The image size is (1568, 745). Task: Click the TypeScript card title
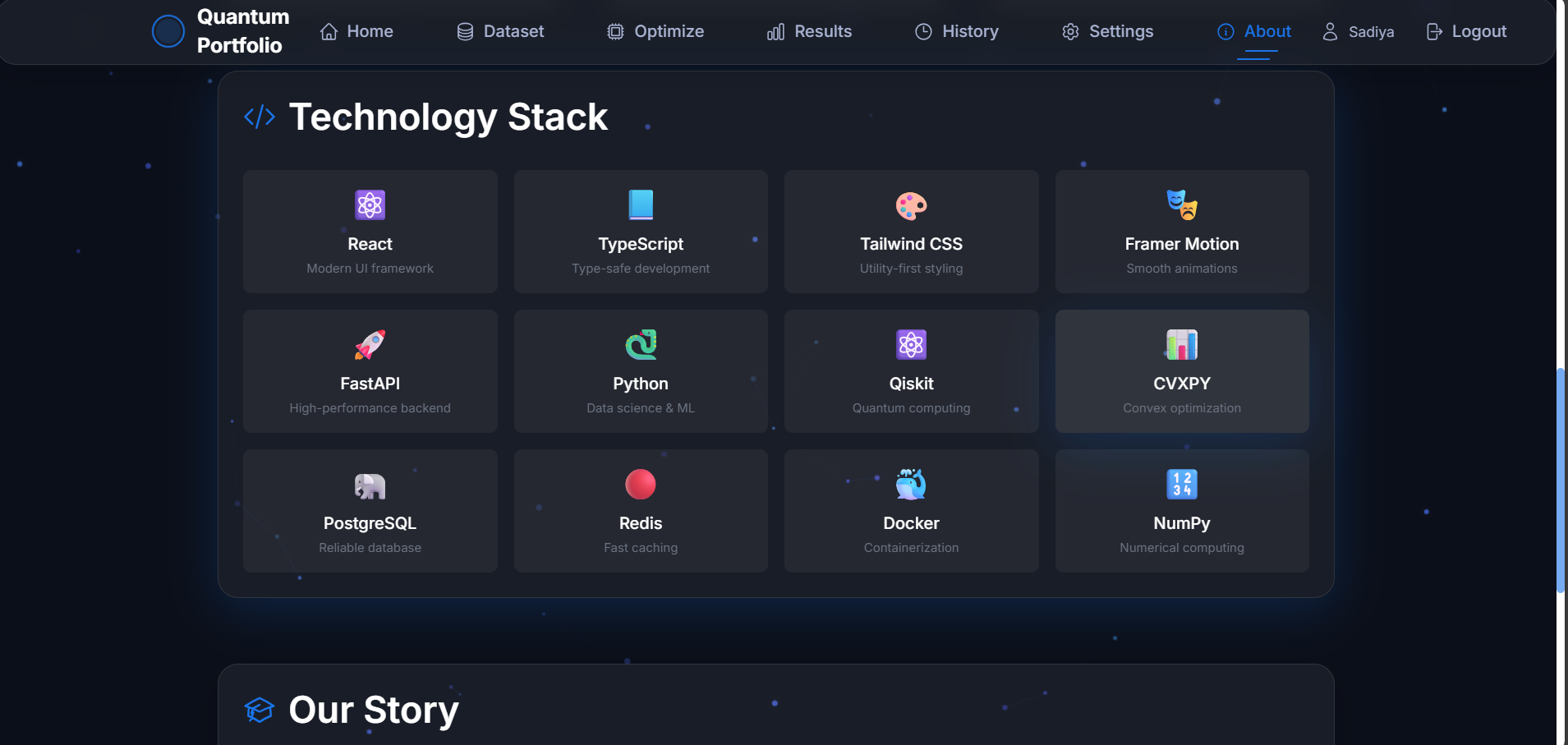(641, 244)
